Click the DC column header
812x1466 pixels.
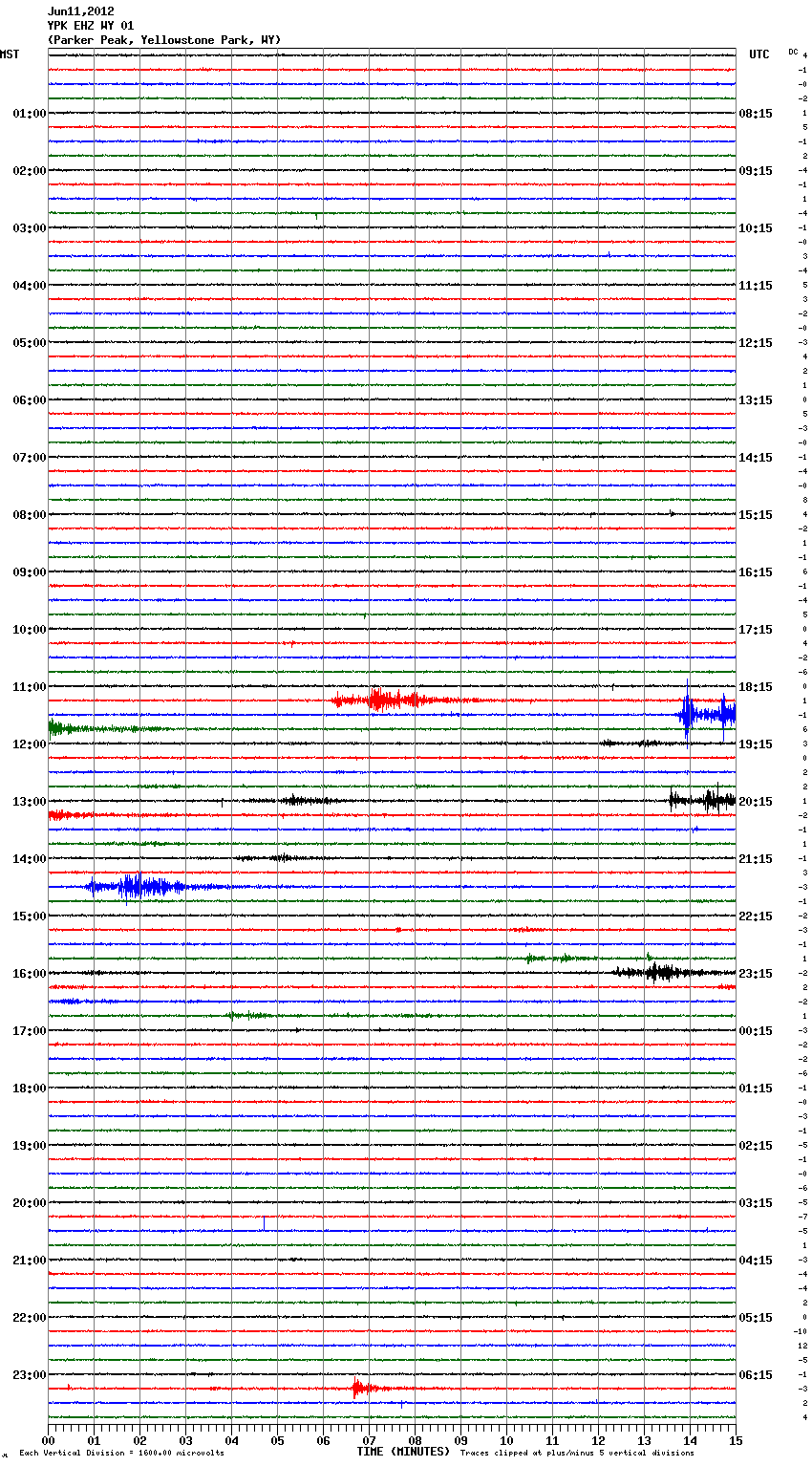pos(793,52)
